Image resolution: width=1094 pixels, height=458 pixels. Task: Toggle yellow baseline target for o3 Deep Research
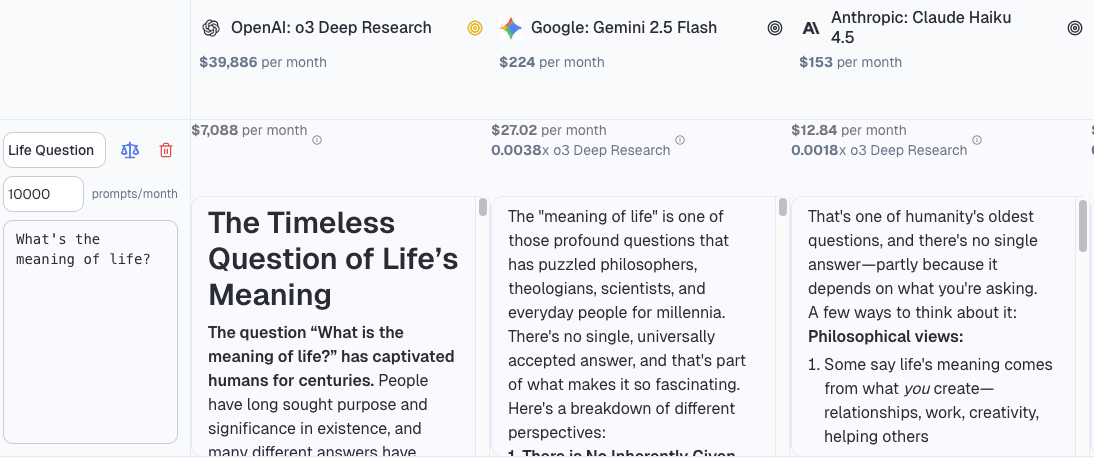tap(475, 28)
